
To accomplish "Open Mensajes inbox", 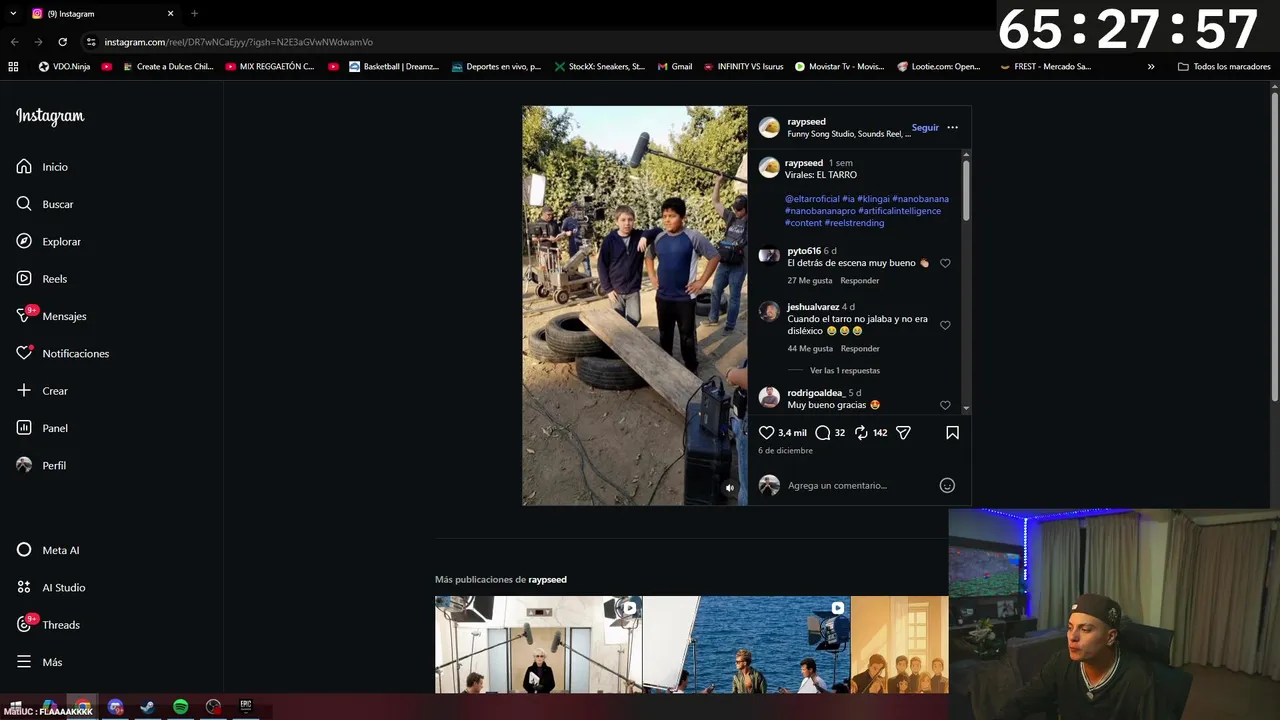I will click(x=51, y=316).
